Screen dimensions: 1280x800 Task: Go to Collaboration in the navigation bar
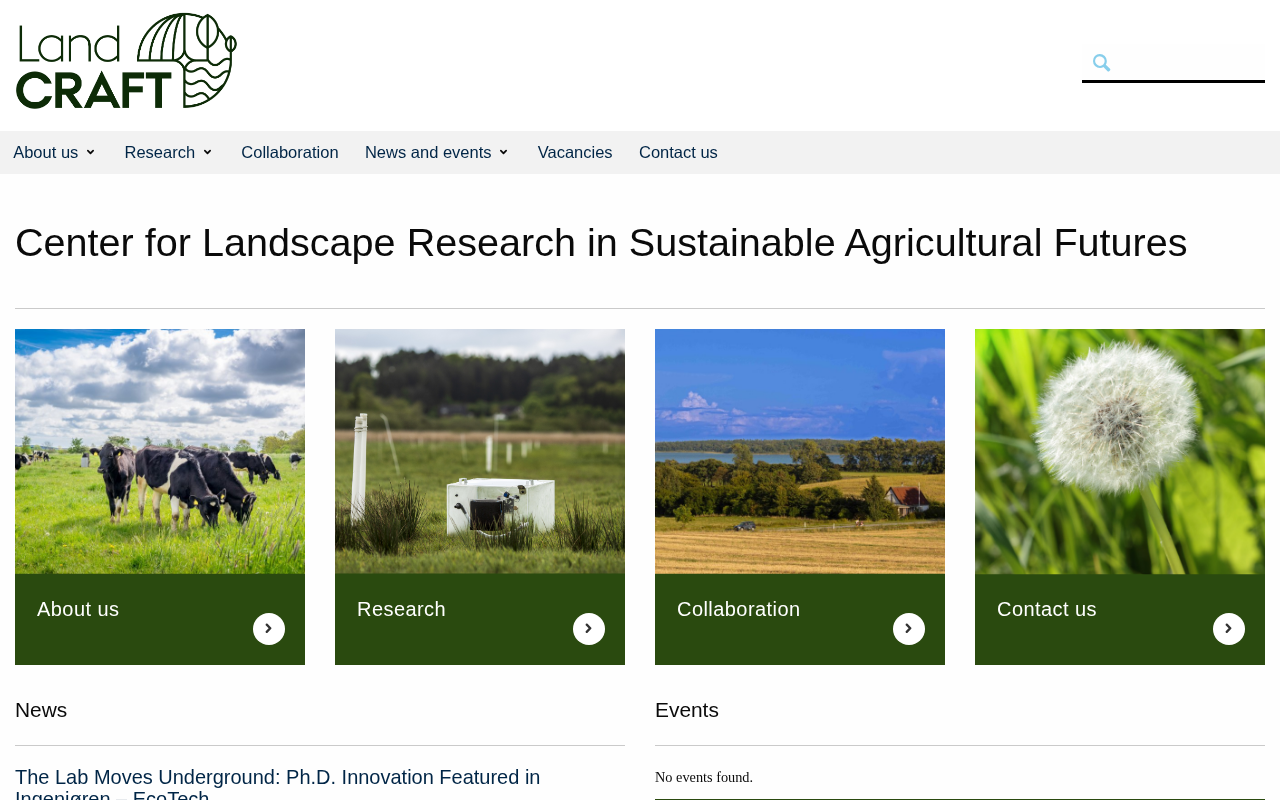290,152
